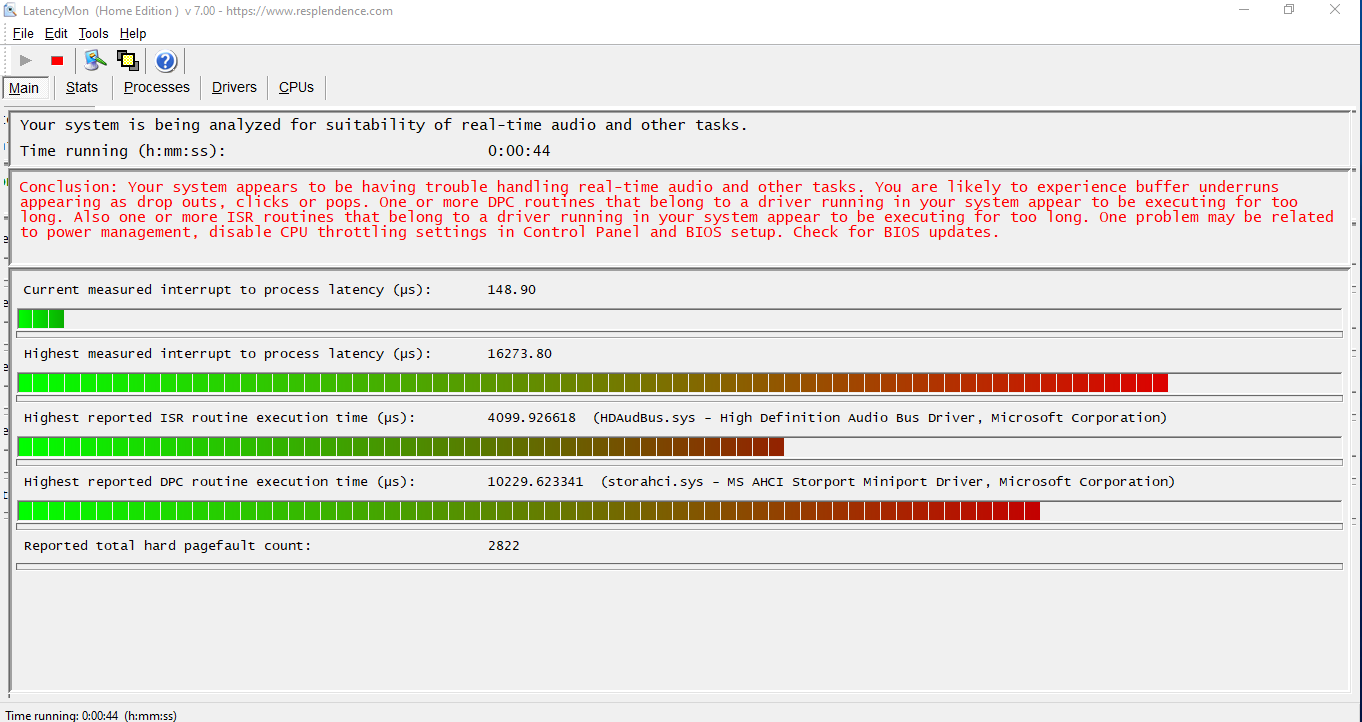Click the storahci.sys driver description text
The height and width of the screenshot is (722, 1362).
point(888,482)
